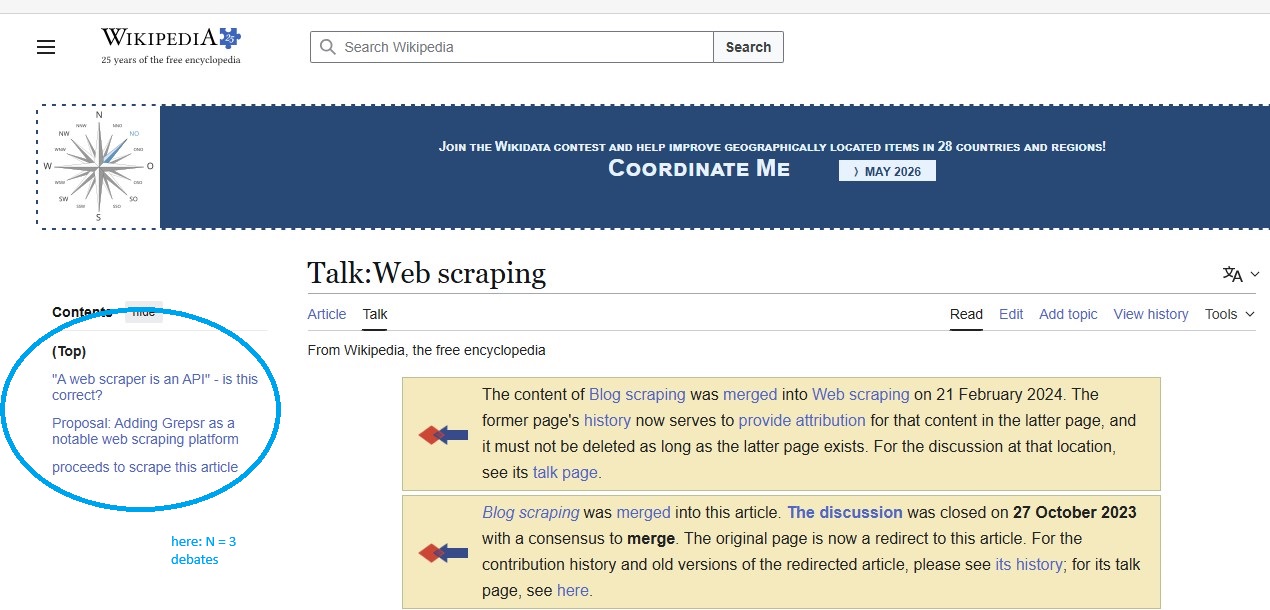The height and width of the screenshot is (610, 1270).
Task: Follow the talk page link
Action: click(x=565, y=472)
